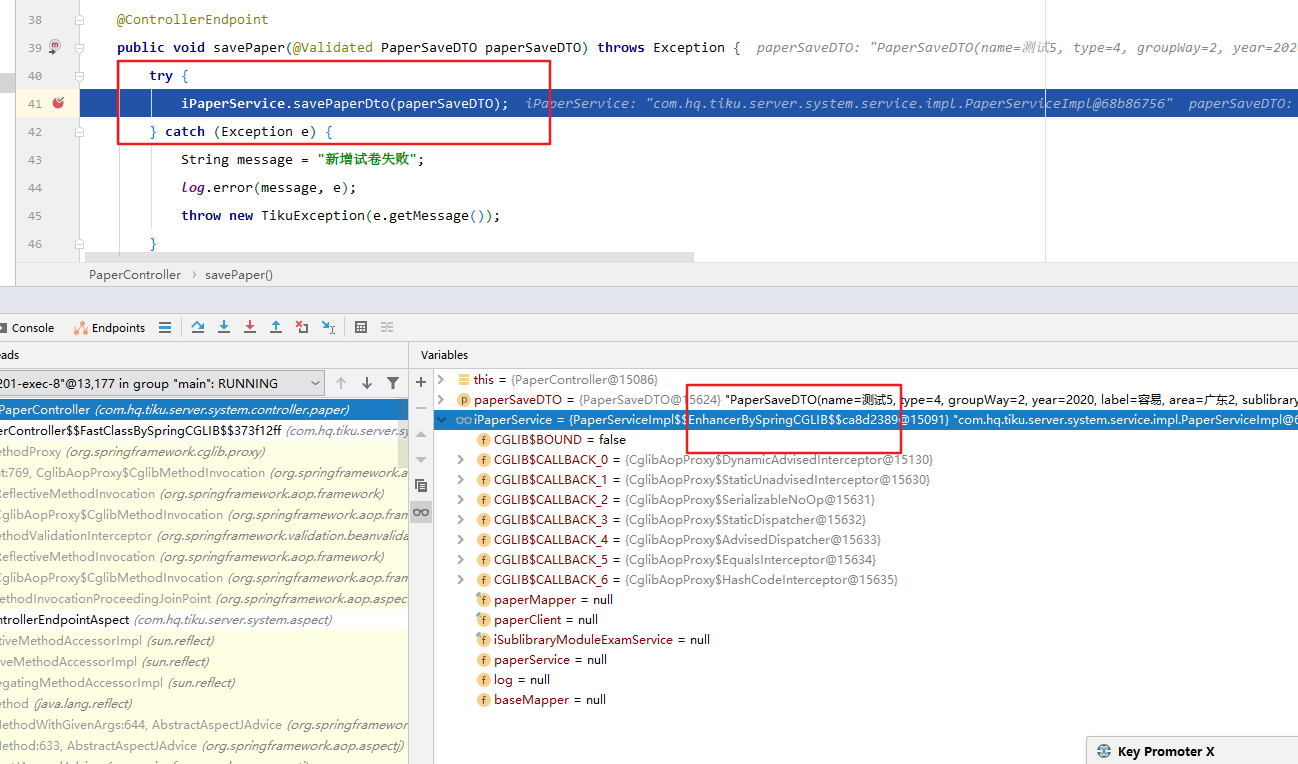Select the FastClassBySpringCGLIB$$373f12ff stack frame
Image resolution: width=1298 pixels, height=764 pixels.
204,431
